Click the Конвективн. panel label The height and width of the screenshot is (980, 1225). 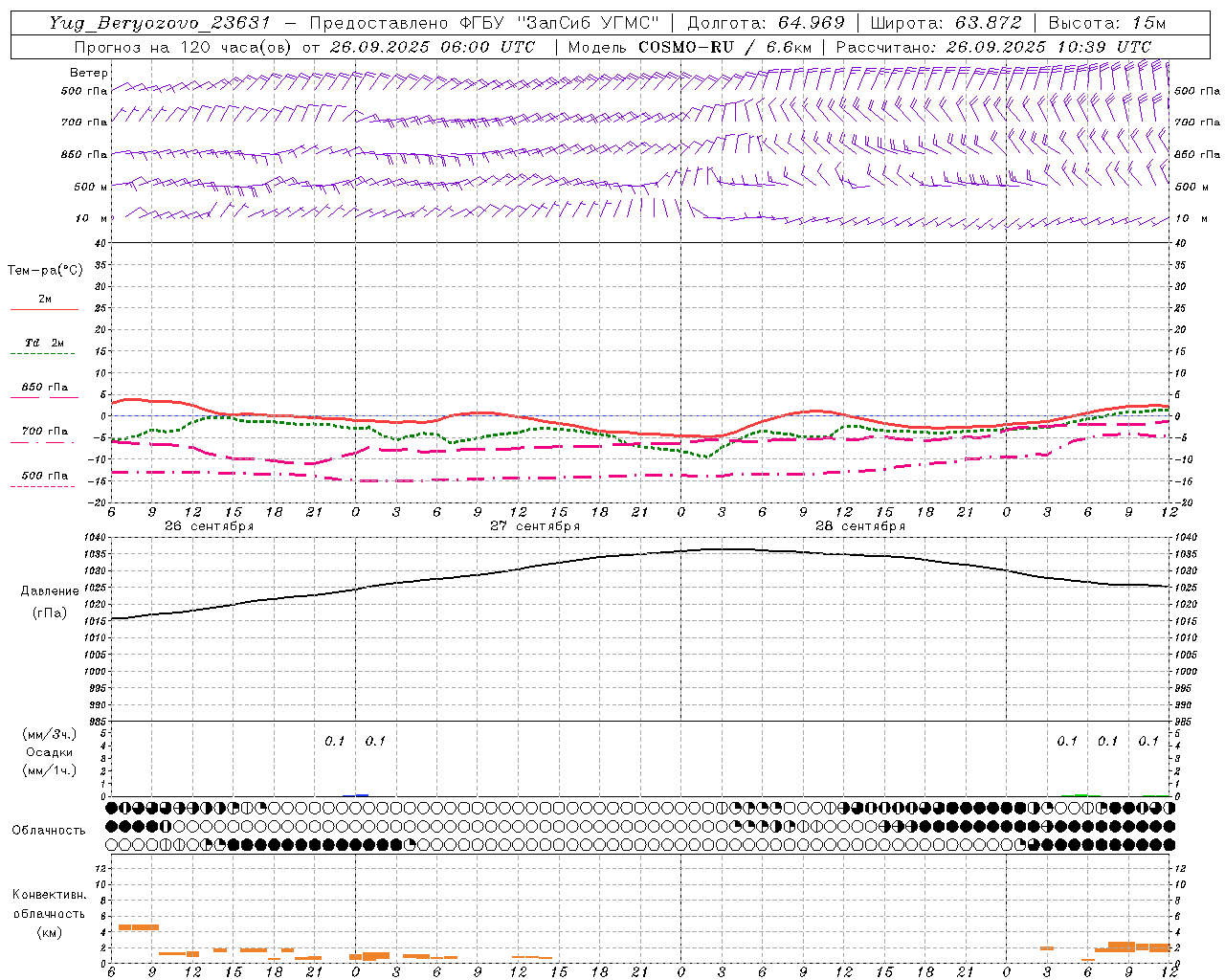(50, 895)
